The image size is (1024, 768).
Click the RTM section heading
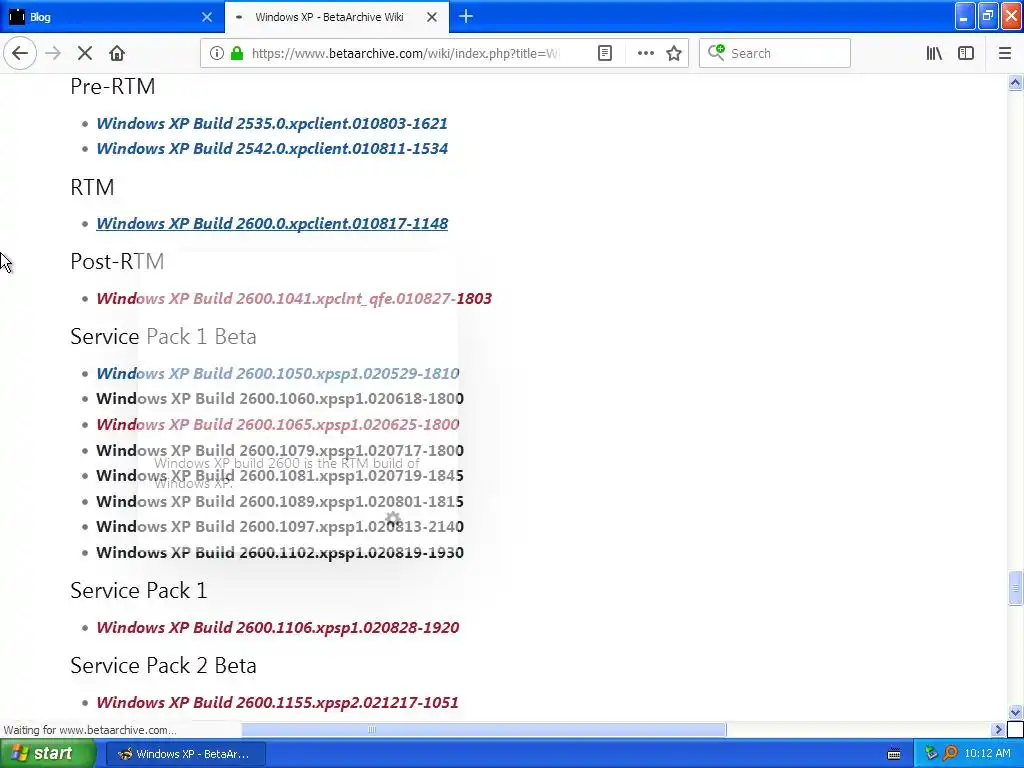[92, 187]
